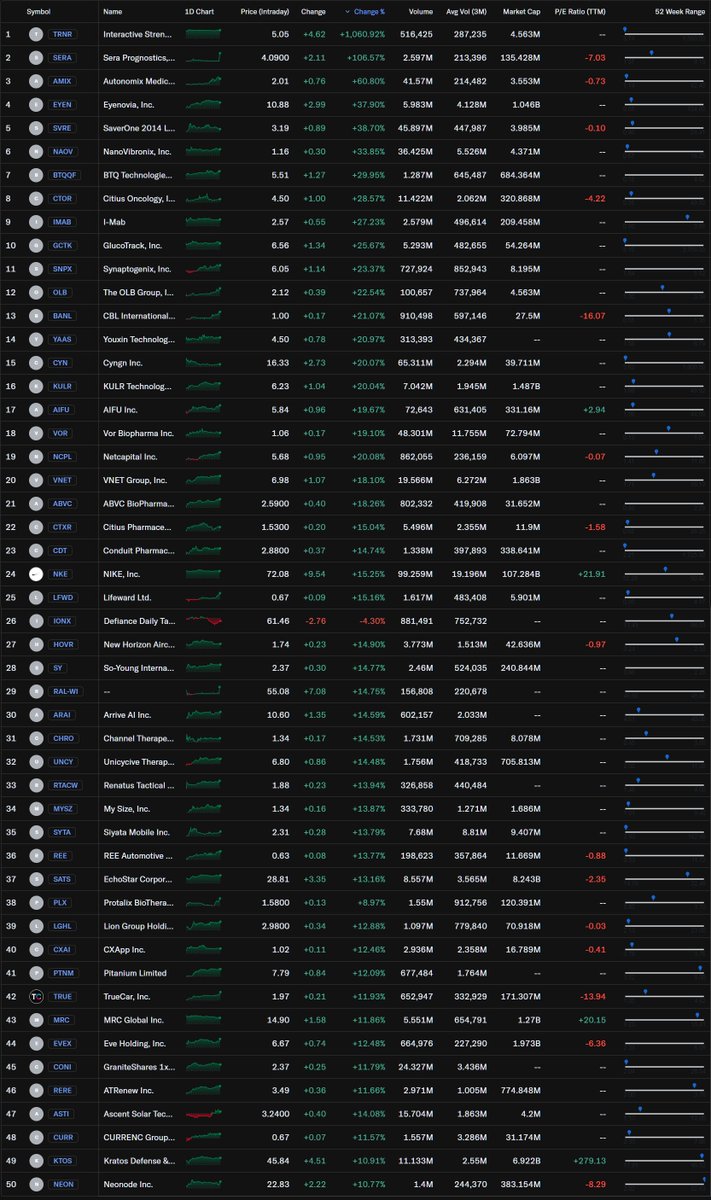
Task: Sort by Avg Vol (3M) header
Action: point(466,11)
